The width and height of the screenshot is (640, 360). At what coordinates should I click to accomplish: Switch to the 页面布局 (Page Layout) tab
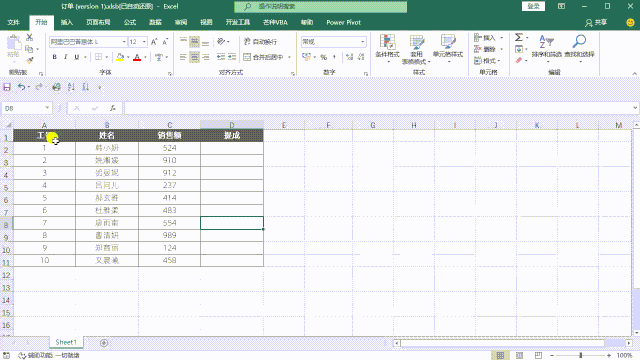pos(98,22)
